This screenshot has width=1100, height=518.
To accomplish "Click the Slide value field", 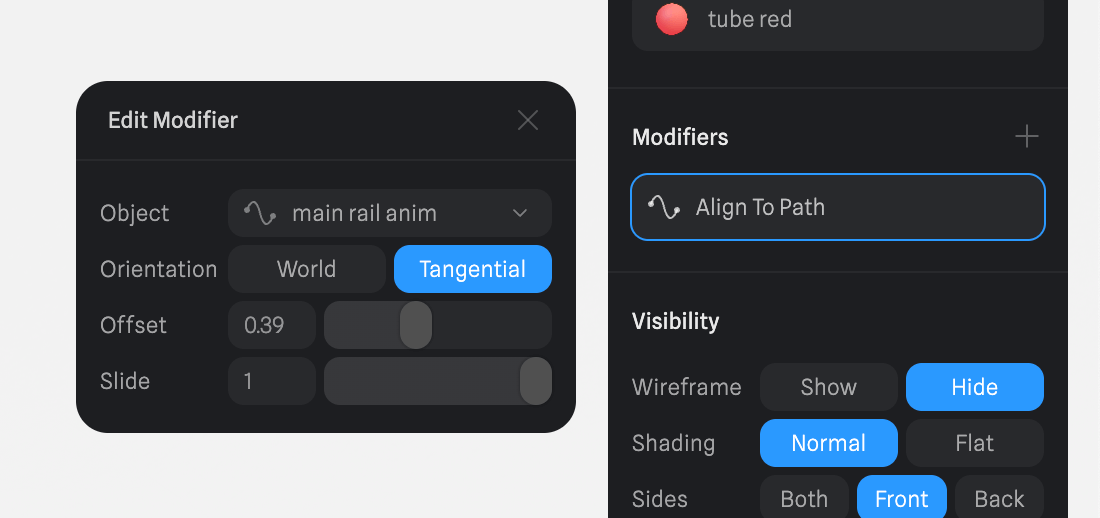I will pyautogui.click(x=272, y=381).
